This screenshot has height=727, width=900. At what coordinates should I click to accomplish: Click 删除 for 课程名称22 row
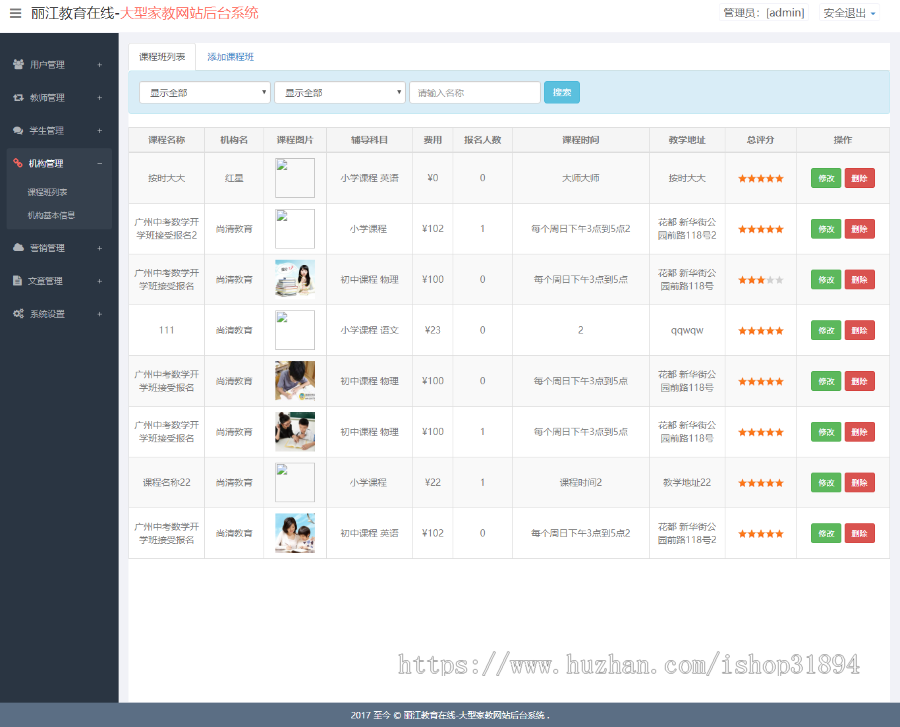point(859,483)
